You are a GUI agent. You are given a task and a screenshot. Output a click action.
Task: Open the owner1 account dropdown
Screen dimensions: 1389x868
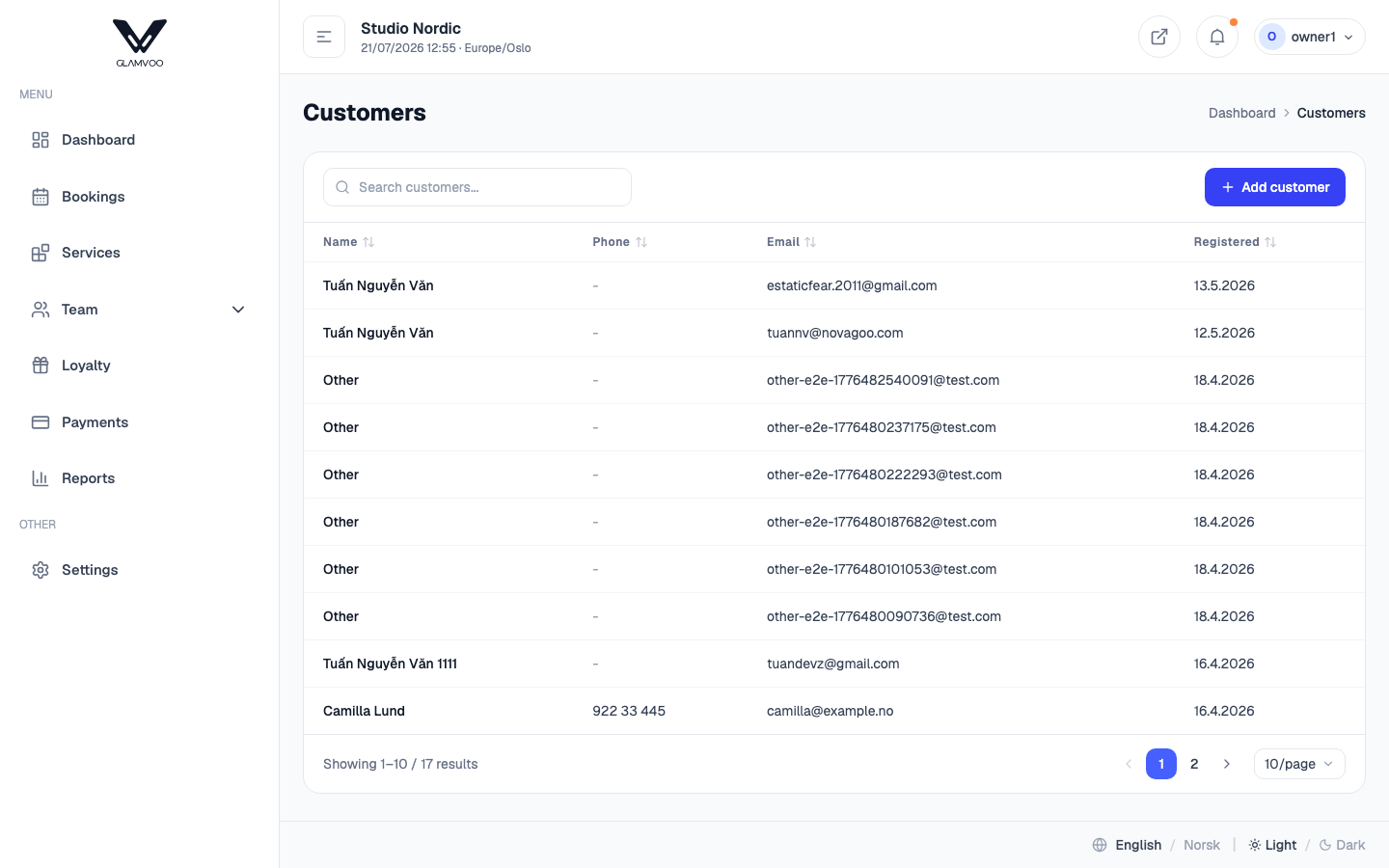click(1310, 37)
